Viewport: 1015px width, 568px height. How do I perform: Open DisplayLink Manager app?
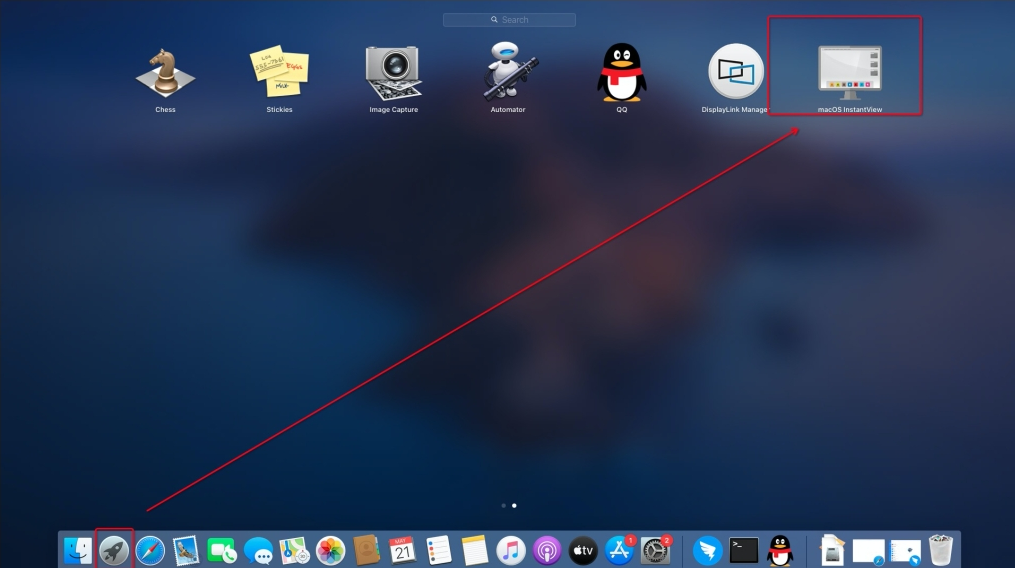click(736, 71)
